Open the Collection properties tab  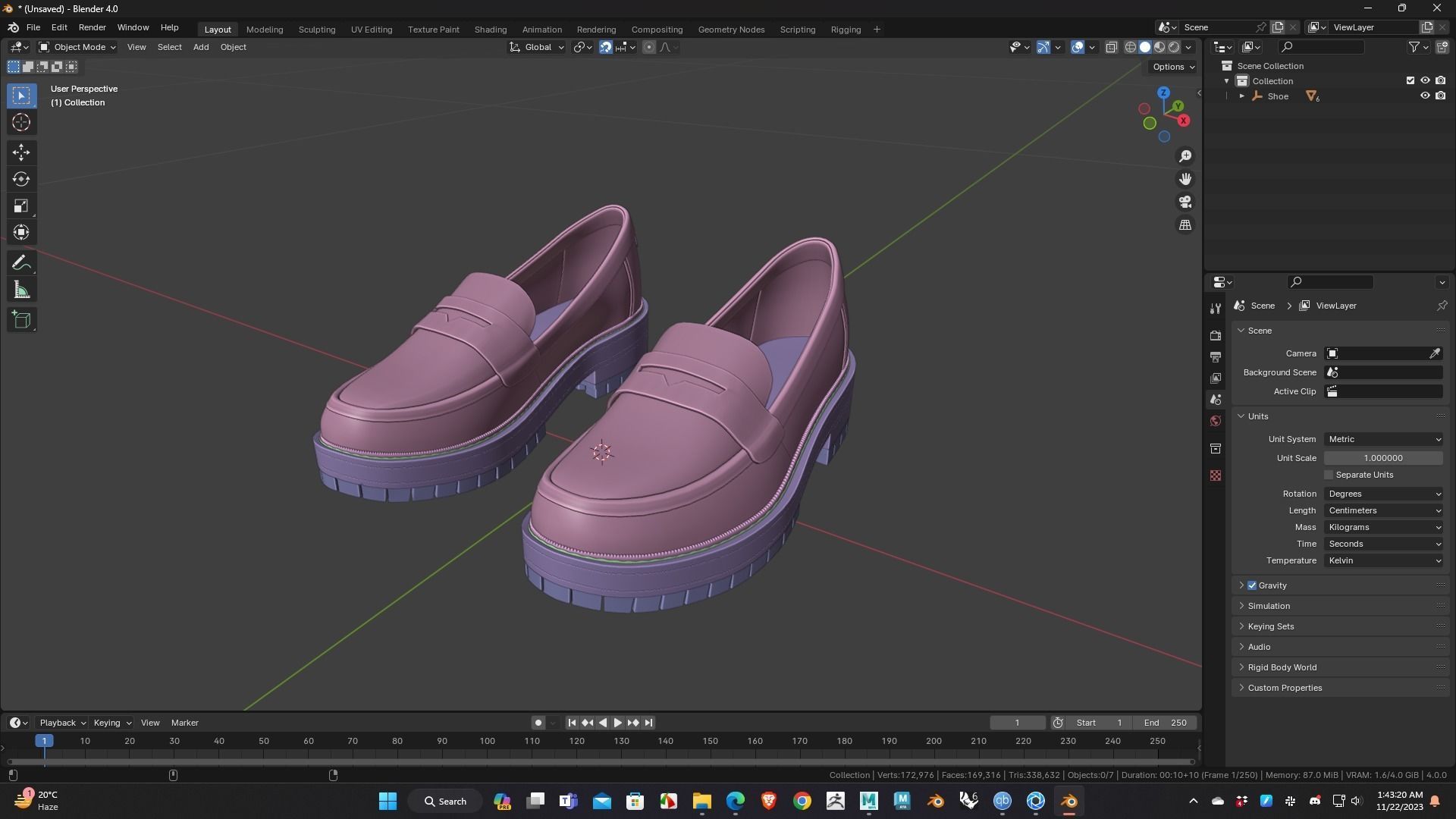[x=1216, y=448]
